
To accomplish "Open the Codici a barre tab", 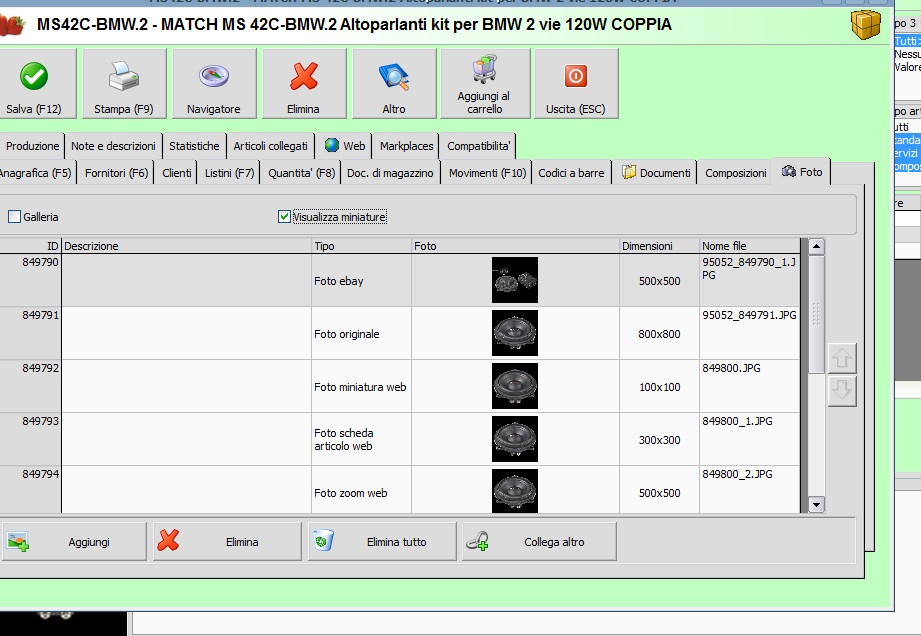I will pos(572,173).
